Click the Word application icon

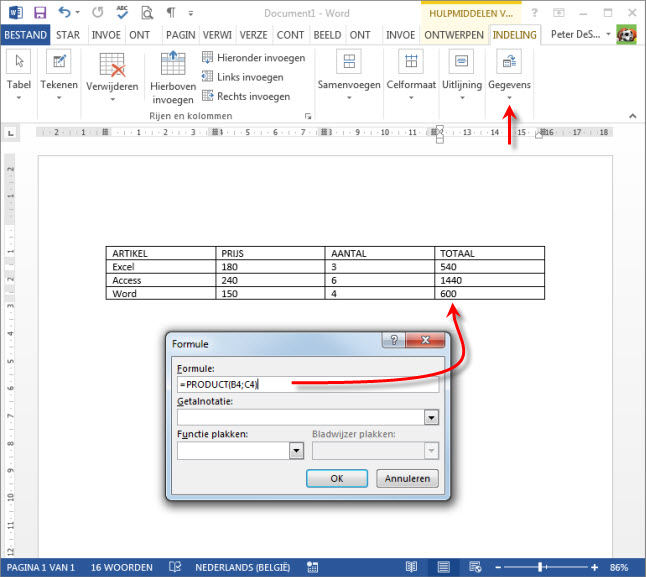point(16,13)
